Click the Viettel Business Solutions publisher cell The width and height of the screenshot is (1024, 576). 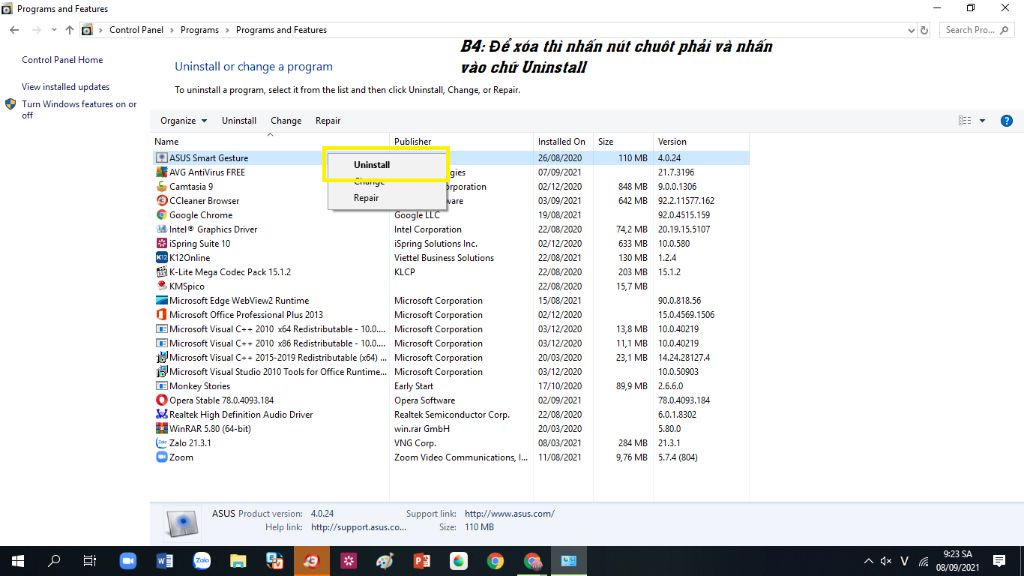[444, 258]
